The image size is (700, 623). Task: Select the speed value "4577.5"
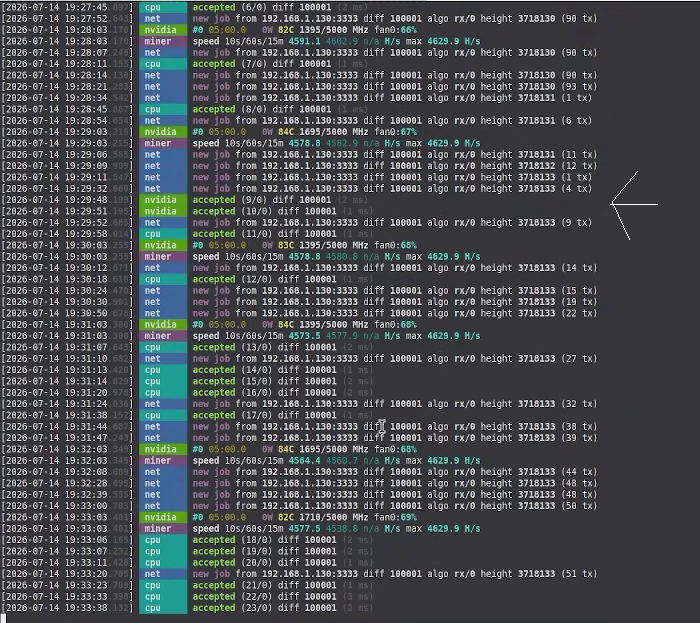coord(304,529)
